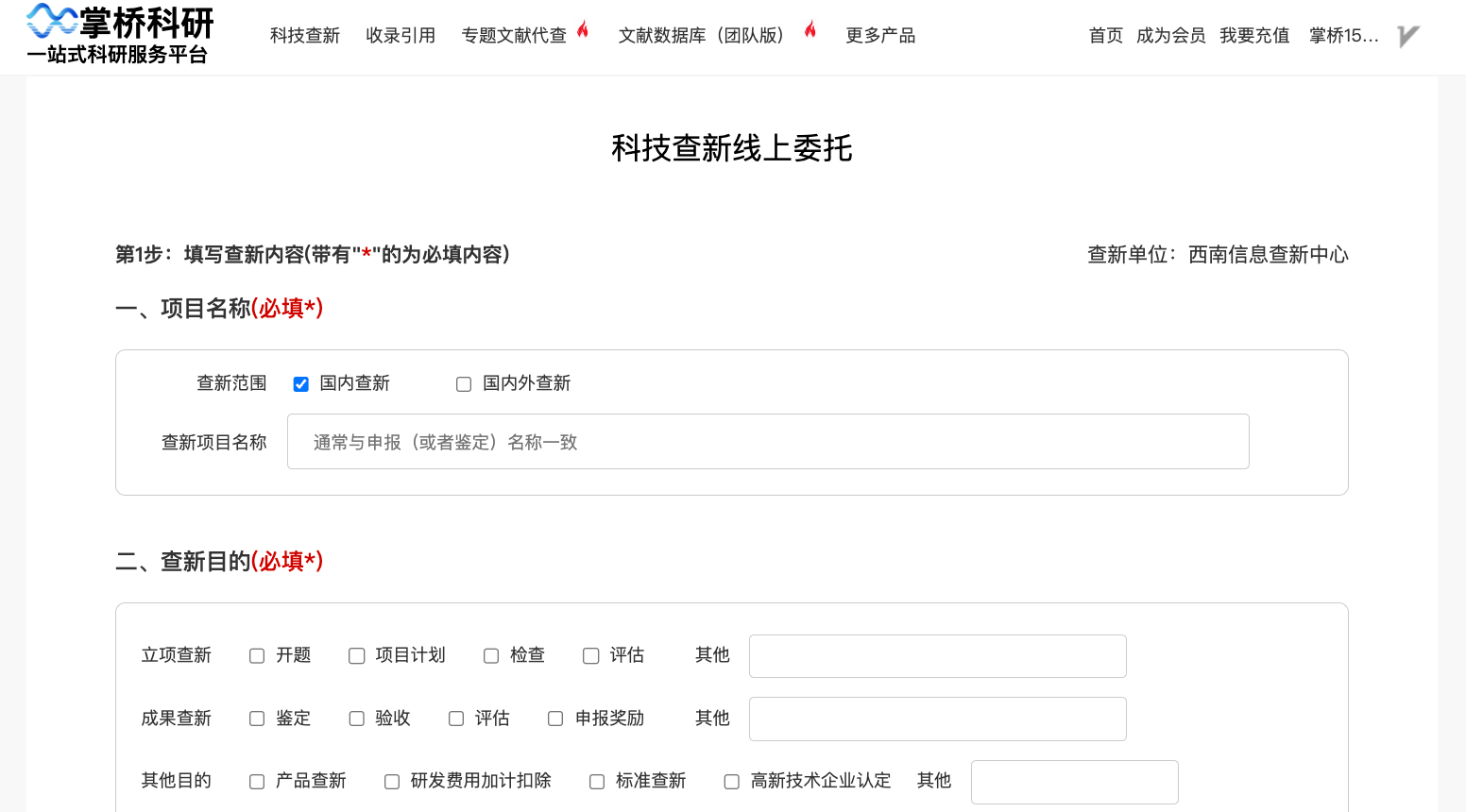Open the 收录引用 menu item
The image size is (1466, 812).
click(x=401, y=36)
